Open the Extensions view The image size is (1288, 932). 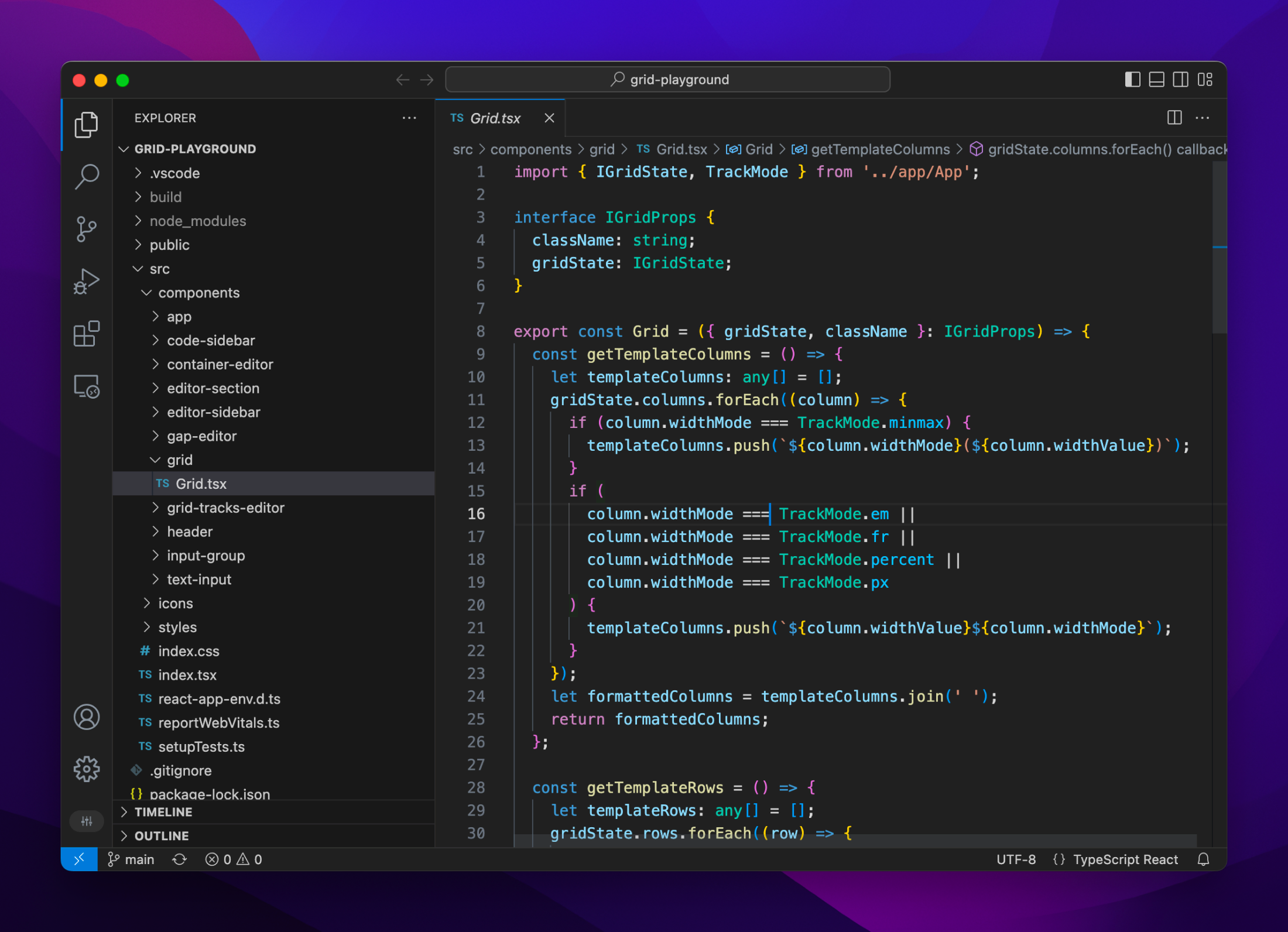pyautogui.click(x=87, y=334)
